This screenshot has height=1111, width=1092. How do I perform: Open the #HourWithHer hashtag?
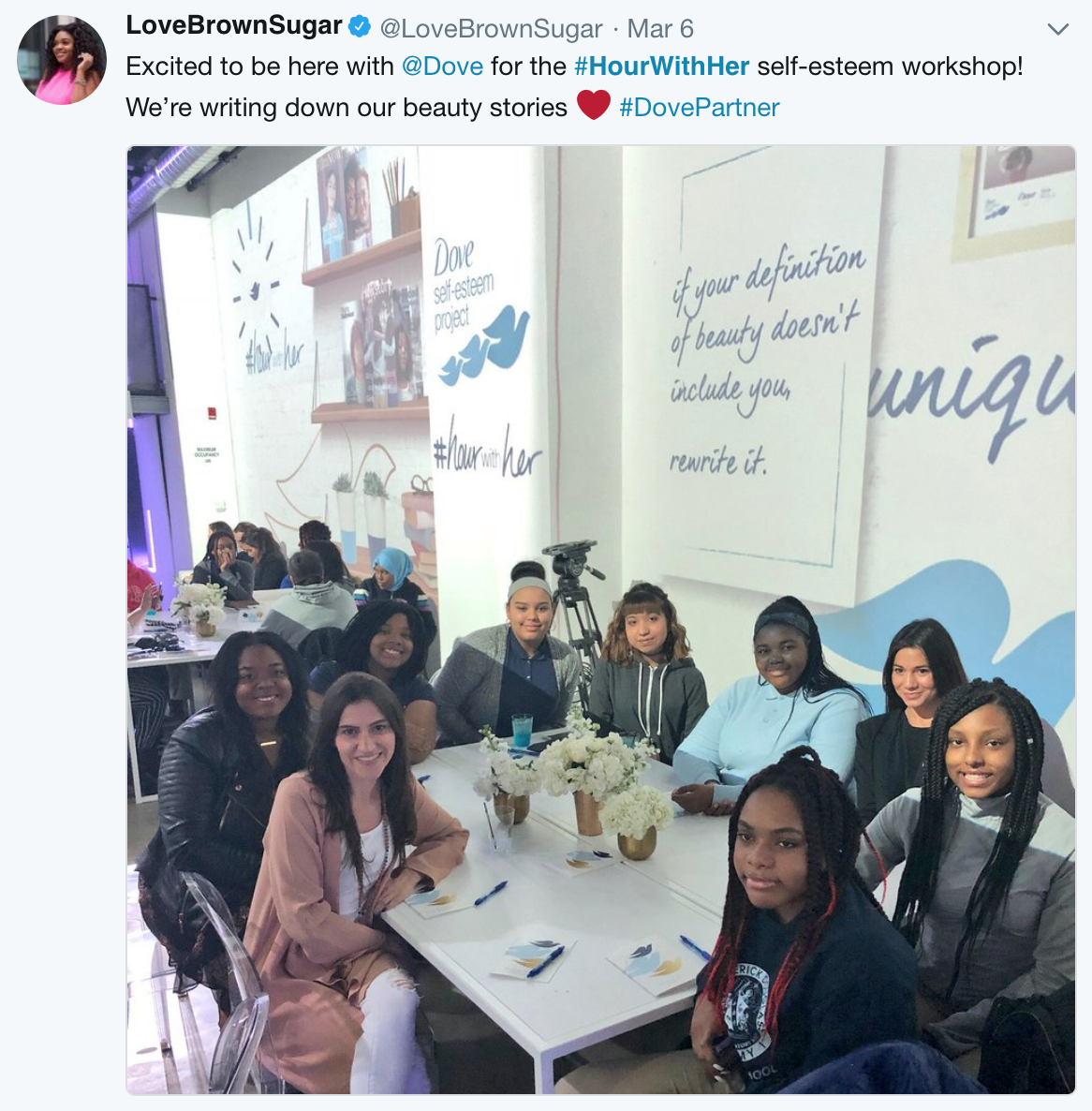(661, 66)
